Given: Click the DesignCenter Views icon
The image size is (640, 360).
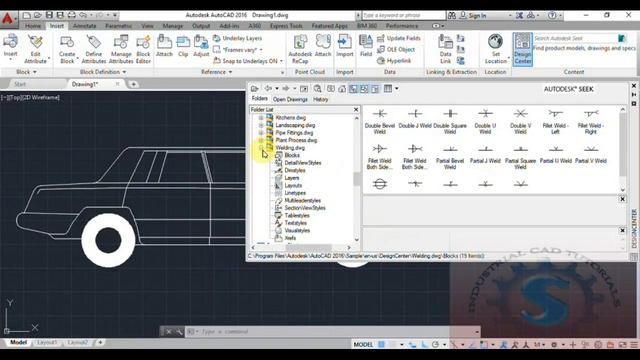Looking at the screenshot, I should (388, 89).
